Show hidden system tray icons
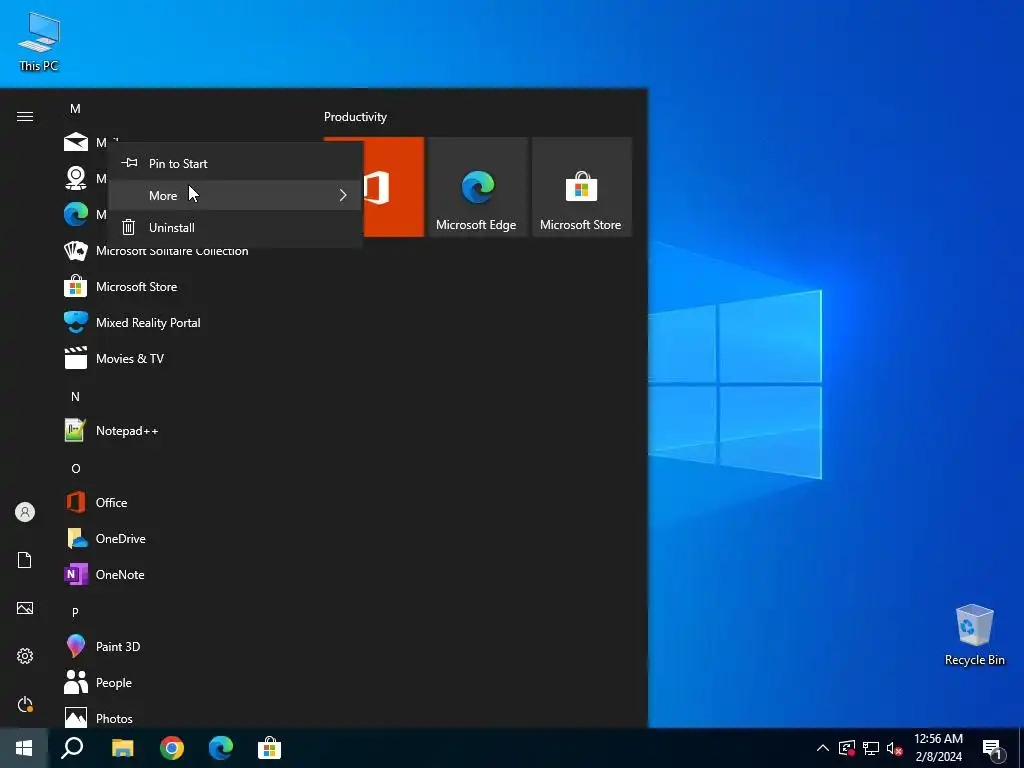Image resolution: width=1024 pixels, height=768 pixels. (823, 748)
